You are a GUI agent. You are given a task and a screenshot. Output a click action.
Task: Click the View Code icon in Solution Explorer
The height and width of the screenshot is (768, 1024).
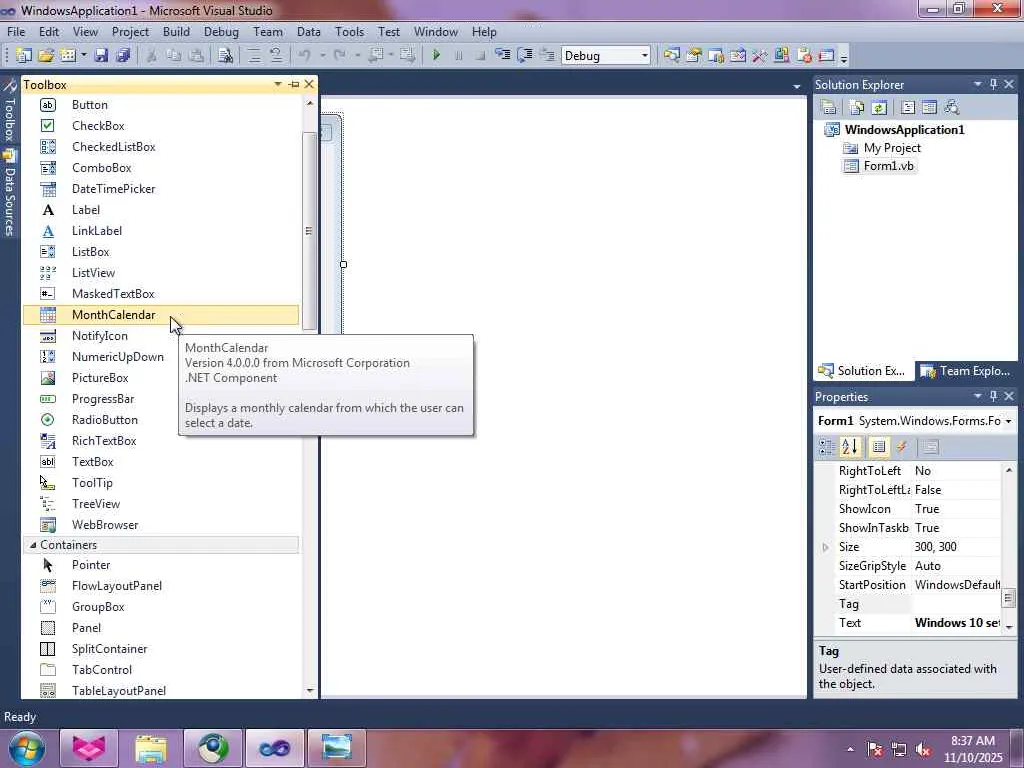tap(908, 108)
